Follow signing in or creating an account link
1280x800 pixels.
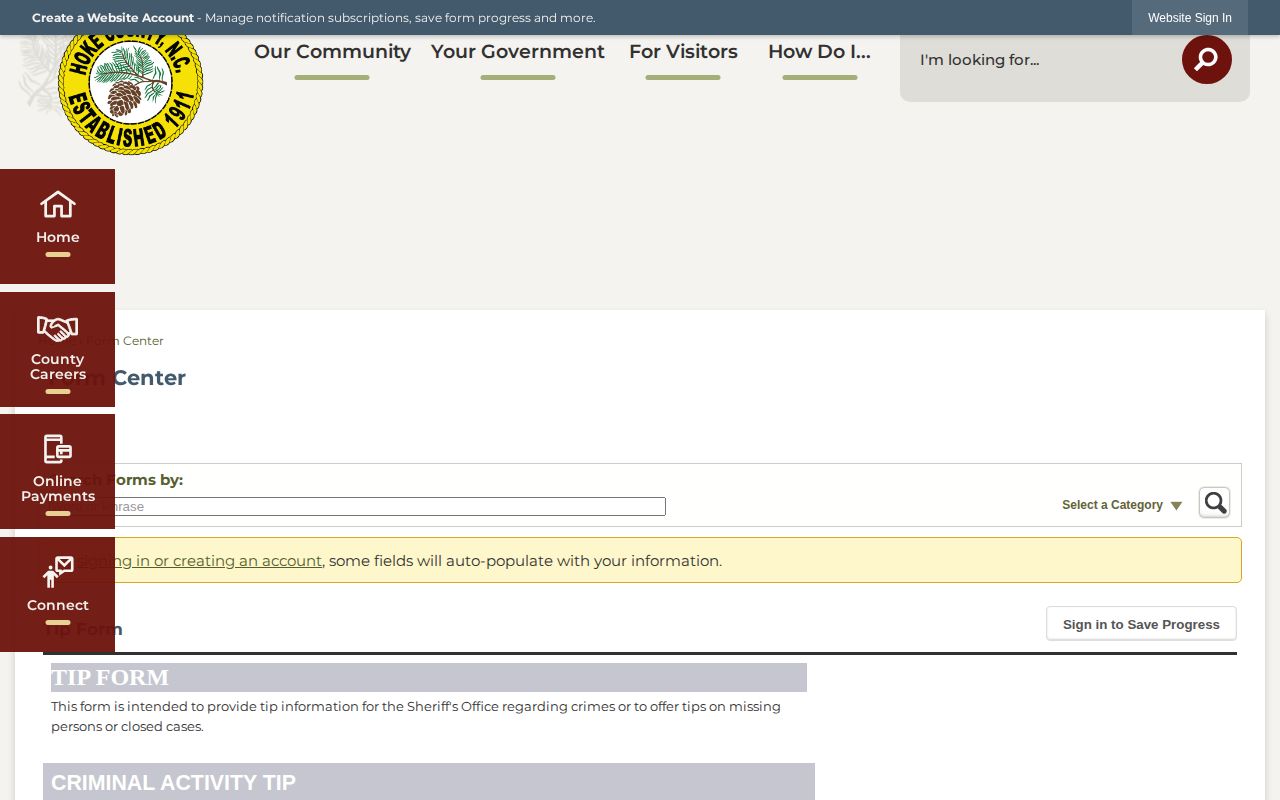click(200, 561)
